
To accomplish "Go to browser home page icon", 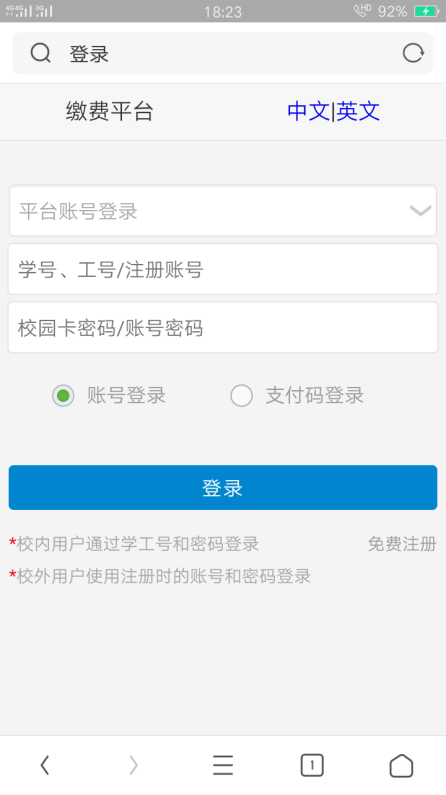I will click(401, 765).
